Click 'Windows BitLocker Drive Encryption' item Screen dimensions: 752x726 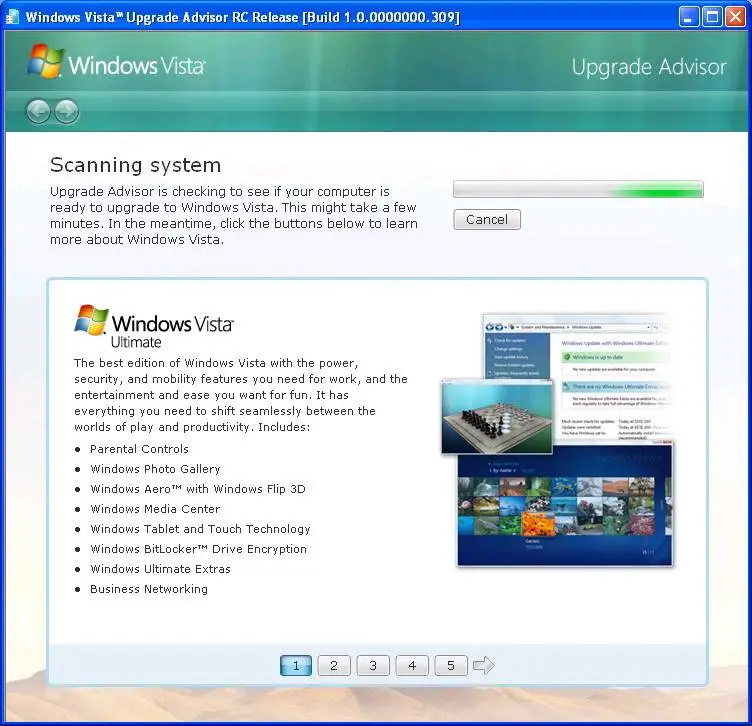pyautogui.click(x=199, y=549)
